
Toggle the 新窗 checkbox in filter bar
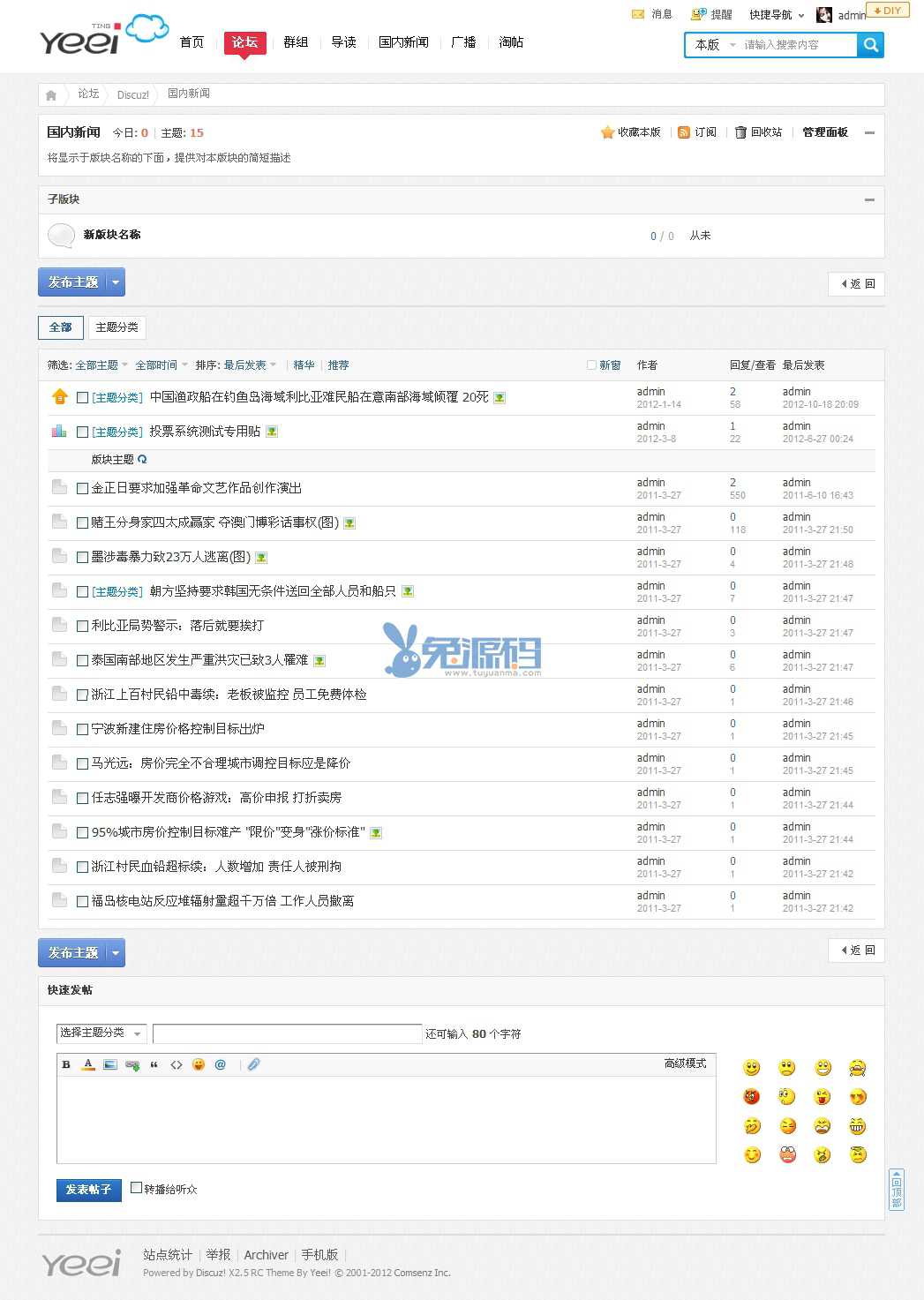pos(591,365)
